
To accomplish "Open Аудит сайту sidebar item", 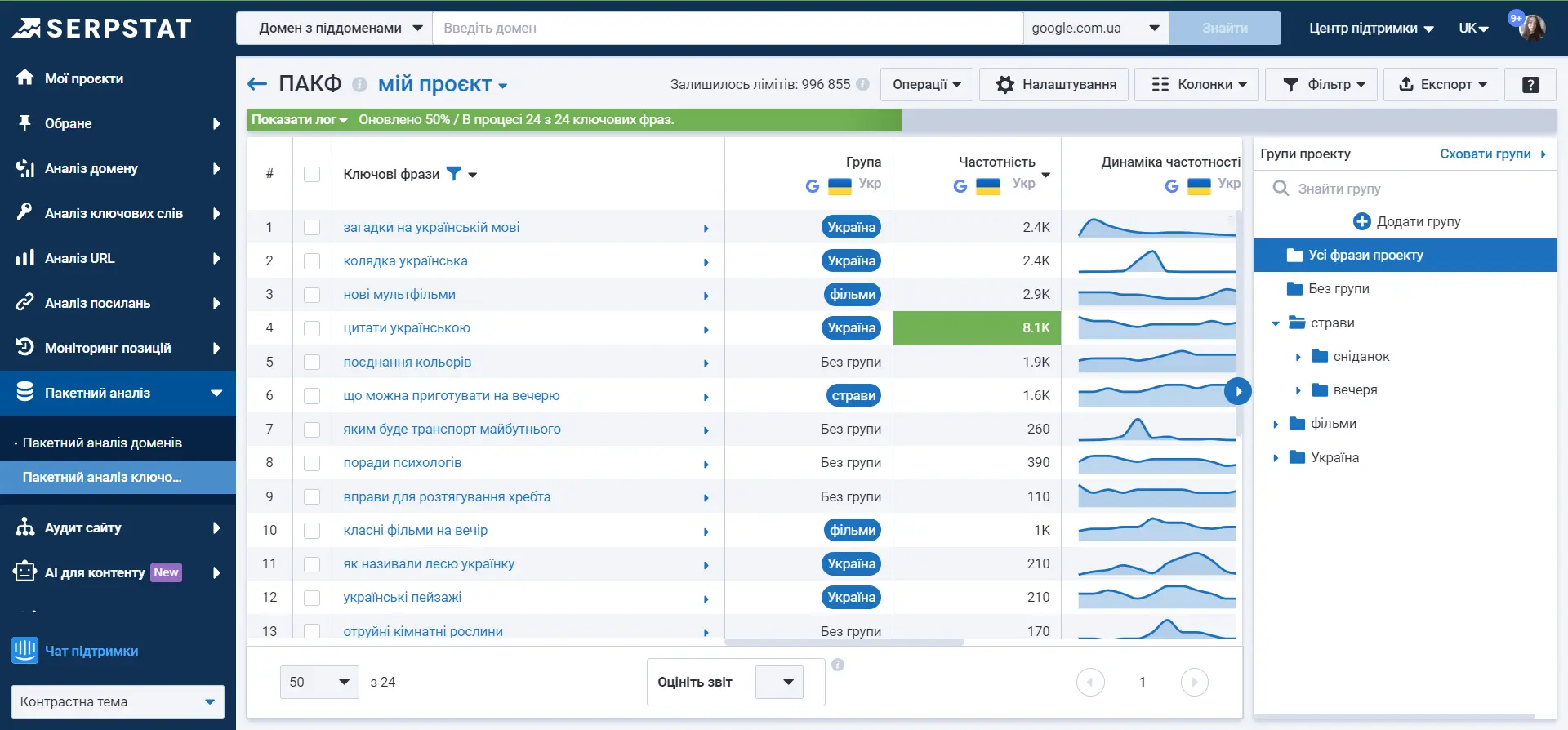I will 118,527.
